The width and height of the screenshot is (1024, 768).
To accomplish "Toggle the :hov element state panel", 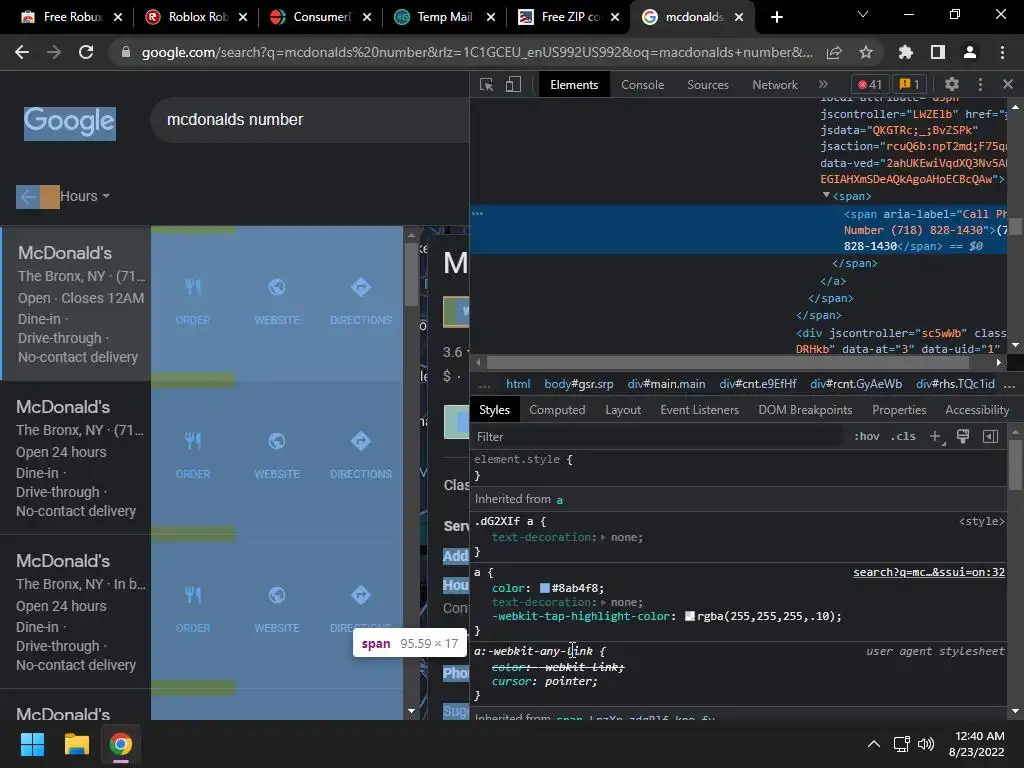I will click(x=867, y=436).
